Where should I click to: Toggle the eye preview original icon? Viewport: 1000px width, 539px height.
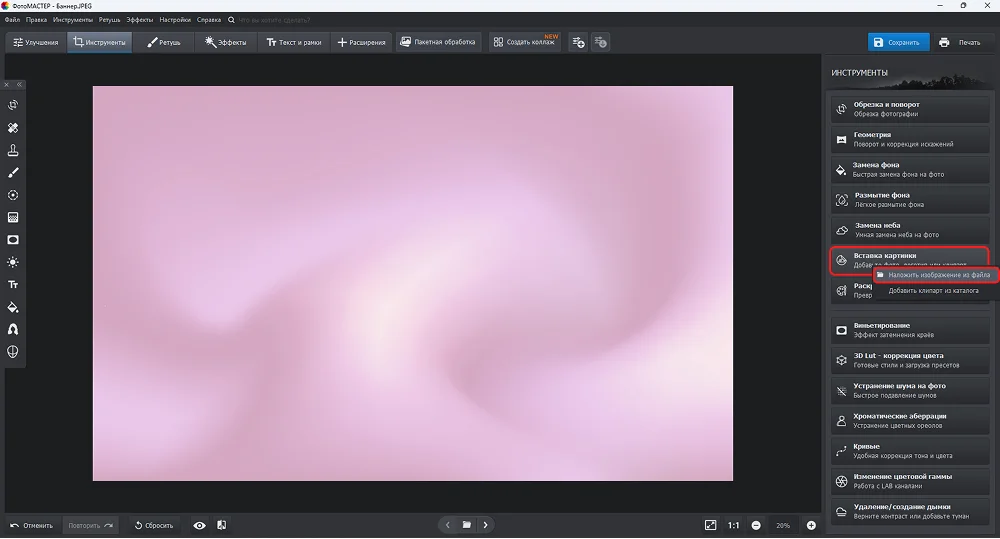[200, 525]
